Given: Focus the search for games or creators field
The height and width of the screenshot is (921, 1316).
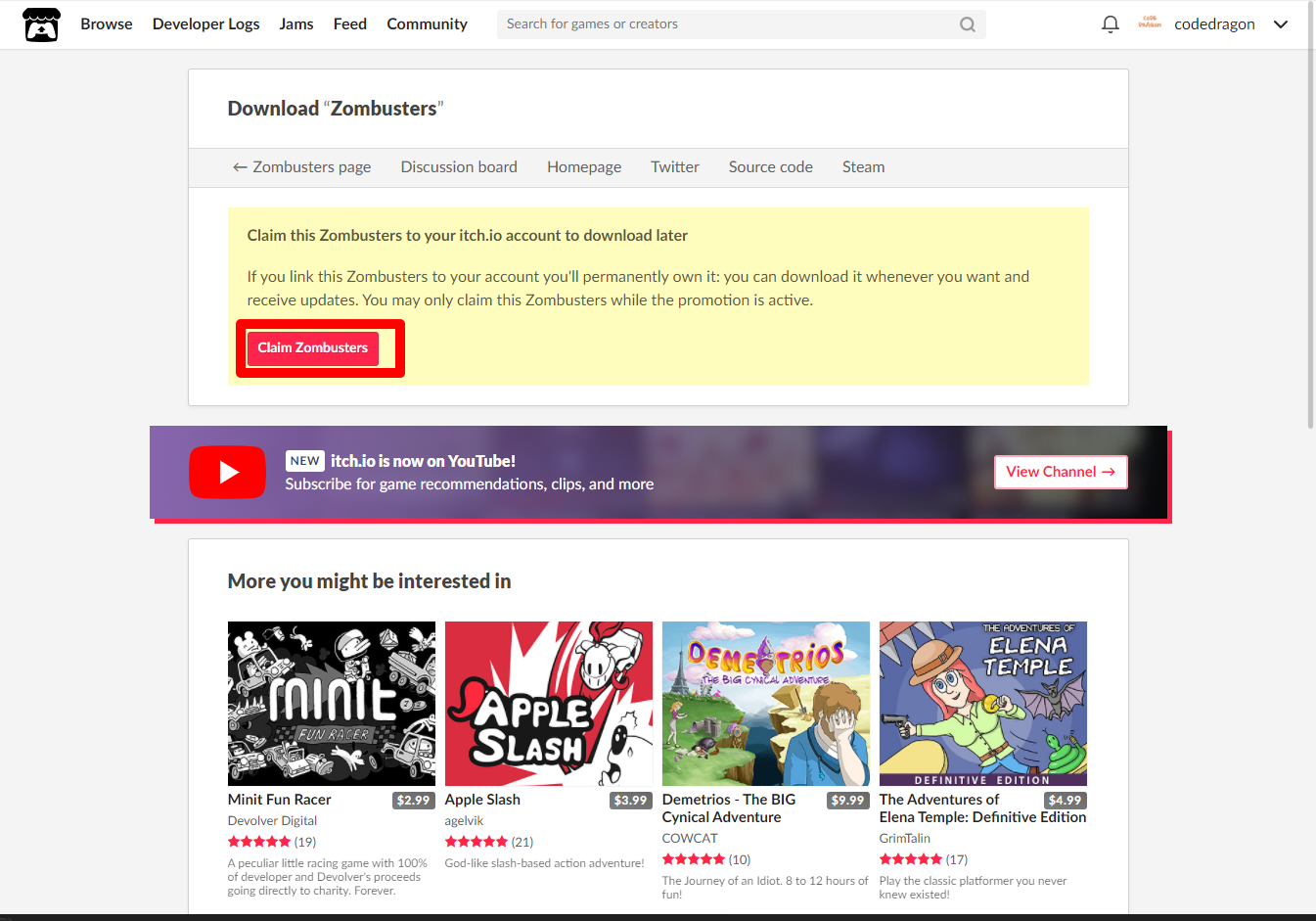Looking at the screenshot, I should point(741,24).
